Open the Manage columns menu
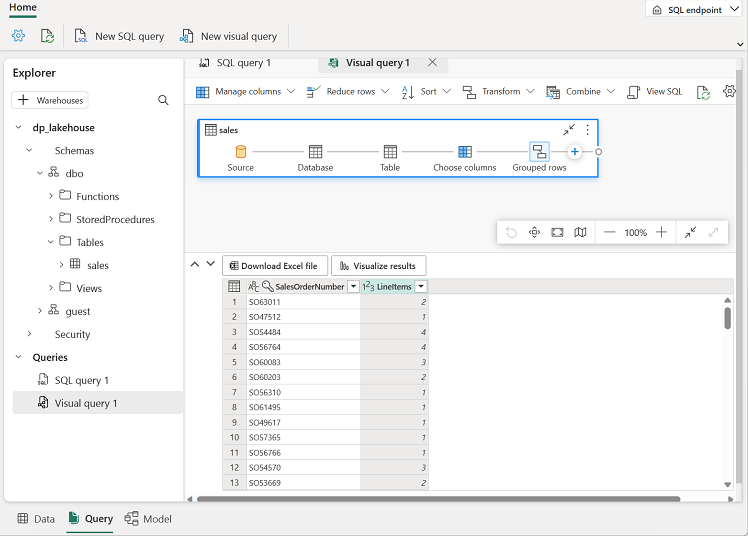Viewport: 748px width, 536px height. point(246,92)
